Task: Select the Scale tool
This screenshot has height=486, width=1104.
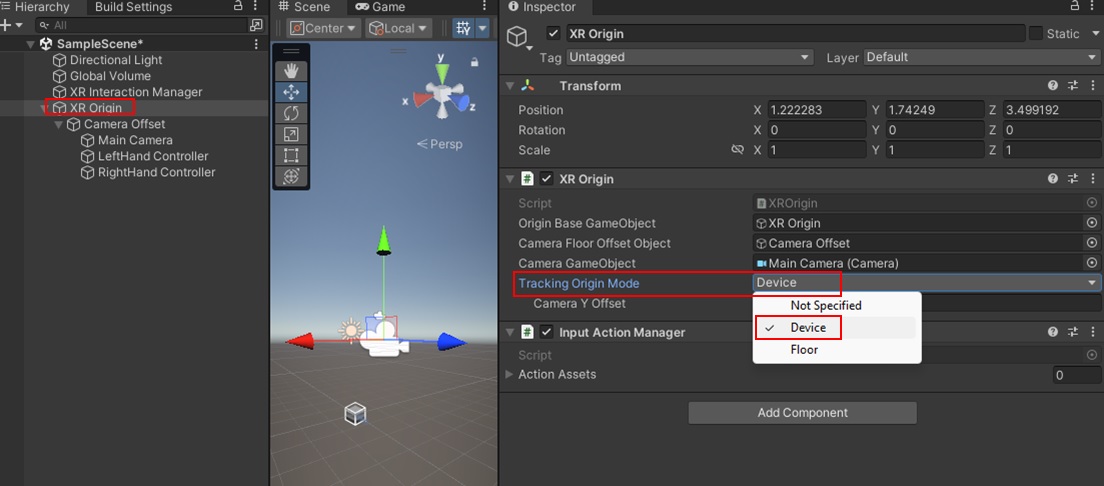Action: point(291,134)
